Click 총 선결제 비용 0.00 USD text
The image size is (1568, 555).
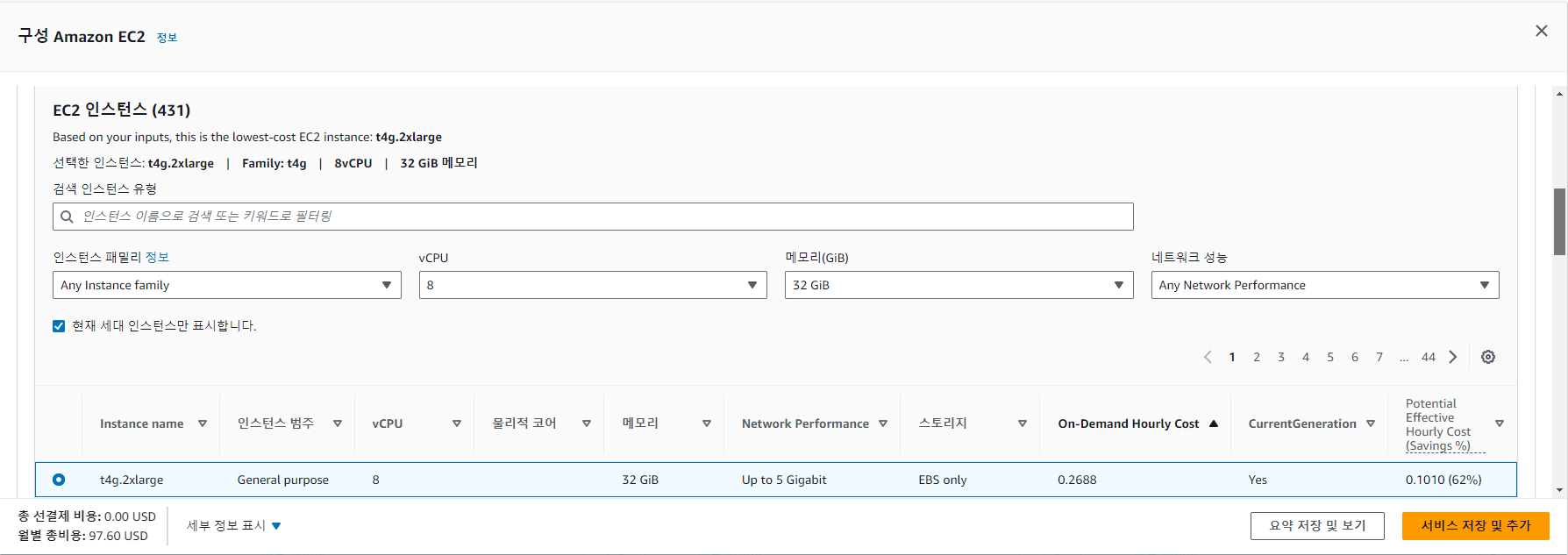87,516
